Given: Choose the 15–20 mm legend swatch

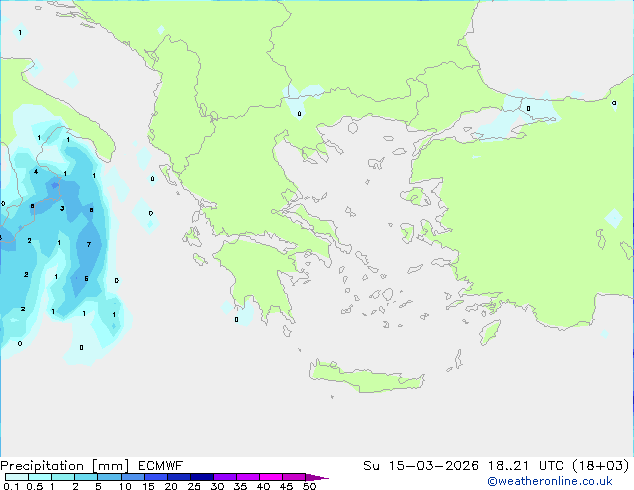Looking at the screenshot, I should click(156, 477).
